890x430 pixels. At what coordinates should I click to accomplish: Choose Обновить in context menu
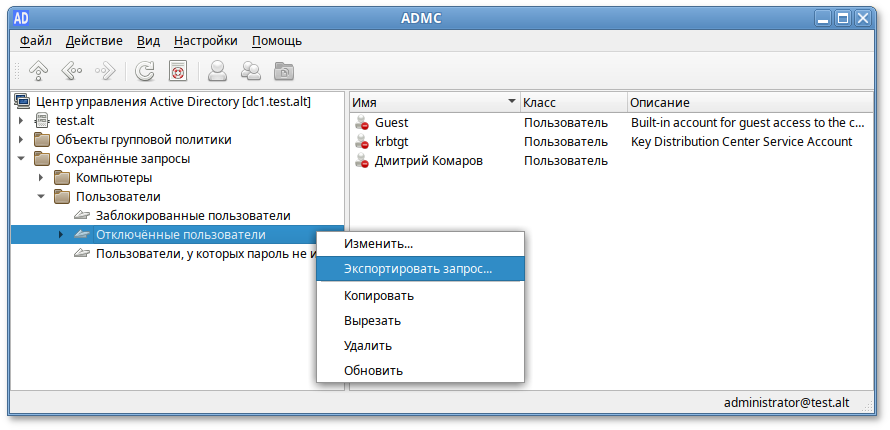coord(420,370)
